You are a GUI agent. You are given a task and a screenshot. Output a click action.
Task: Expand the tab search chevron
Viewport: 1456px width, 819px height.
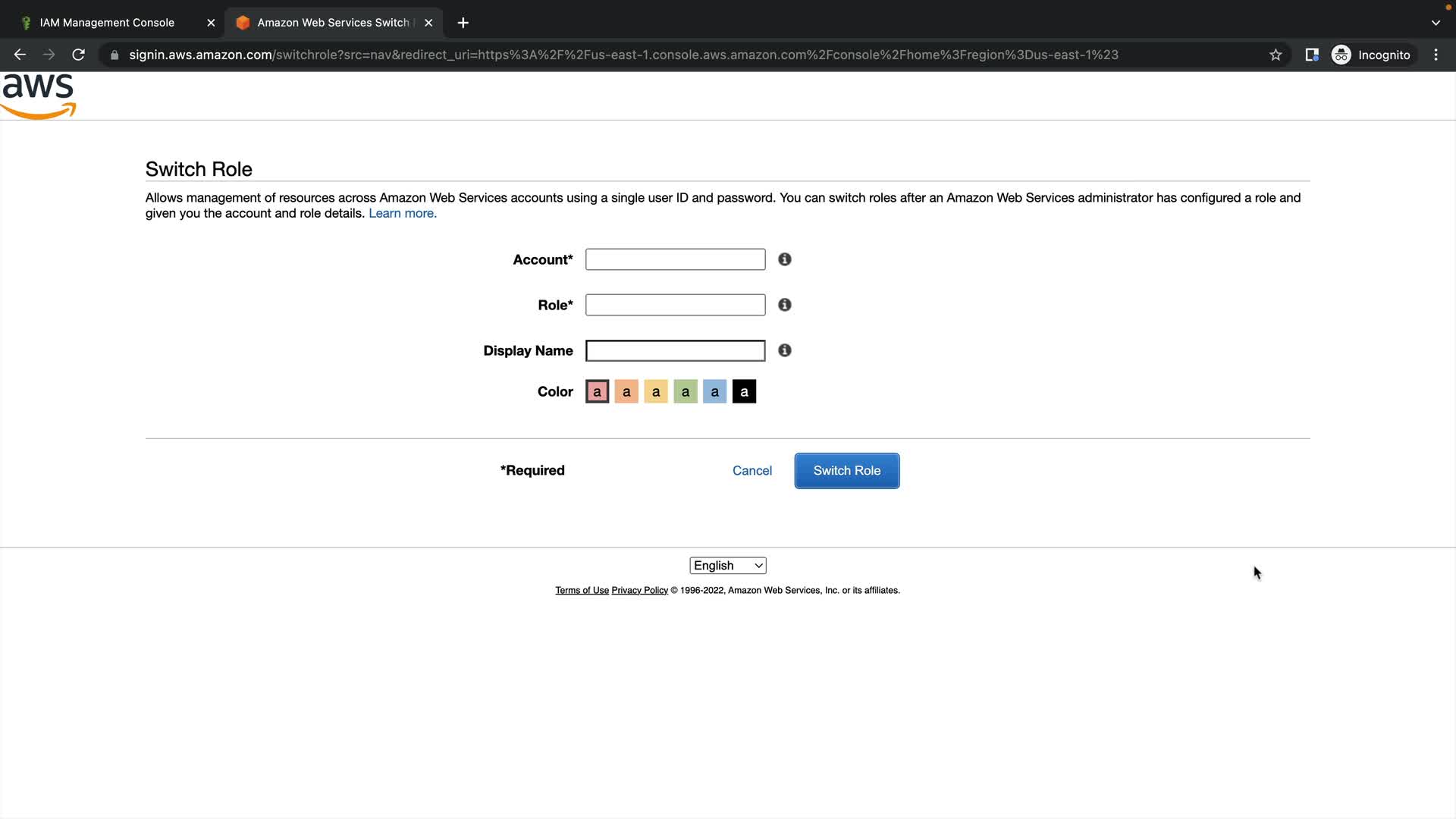coord(1435,23)
